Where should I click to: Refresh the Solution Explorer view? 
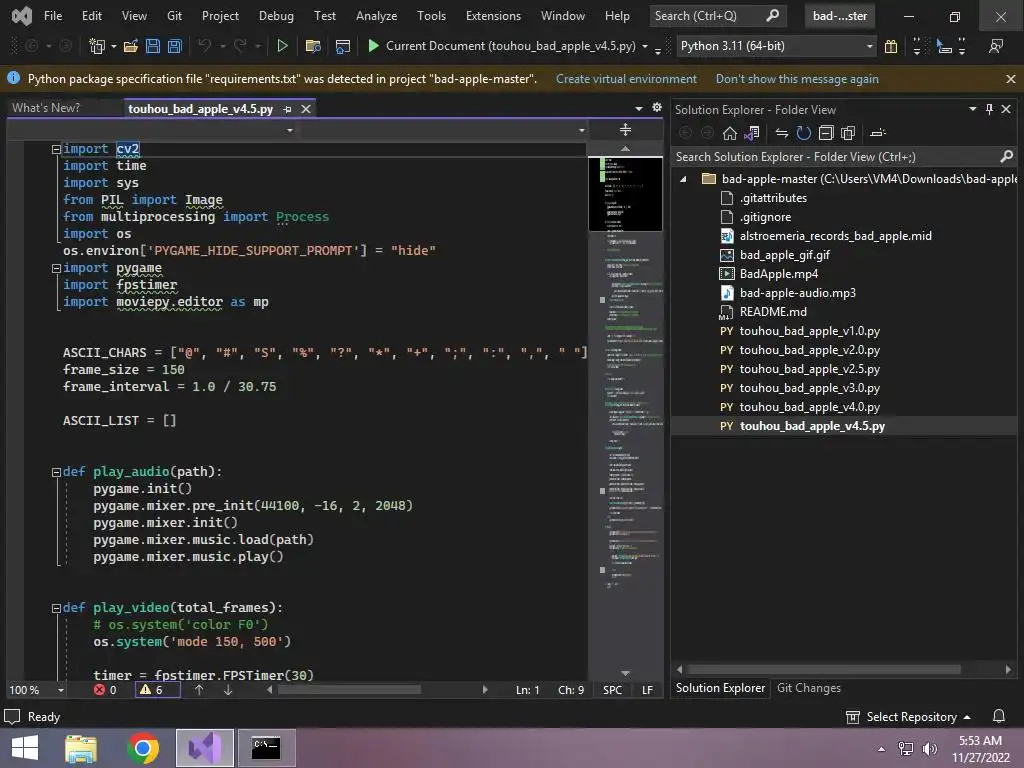pyautogui.click(x=804, y=133)
